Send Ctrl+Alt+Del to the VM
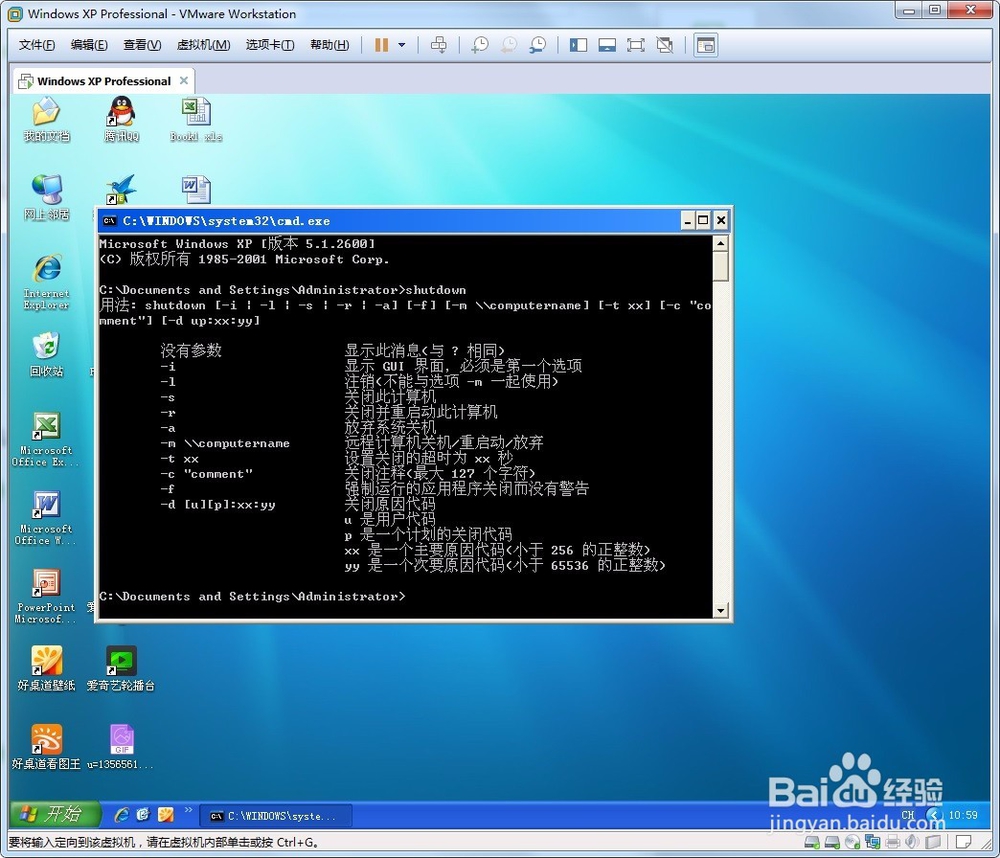This screenshot has height=858, width=1000. 439,45
